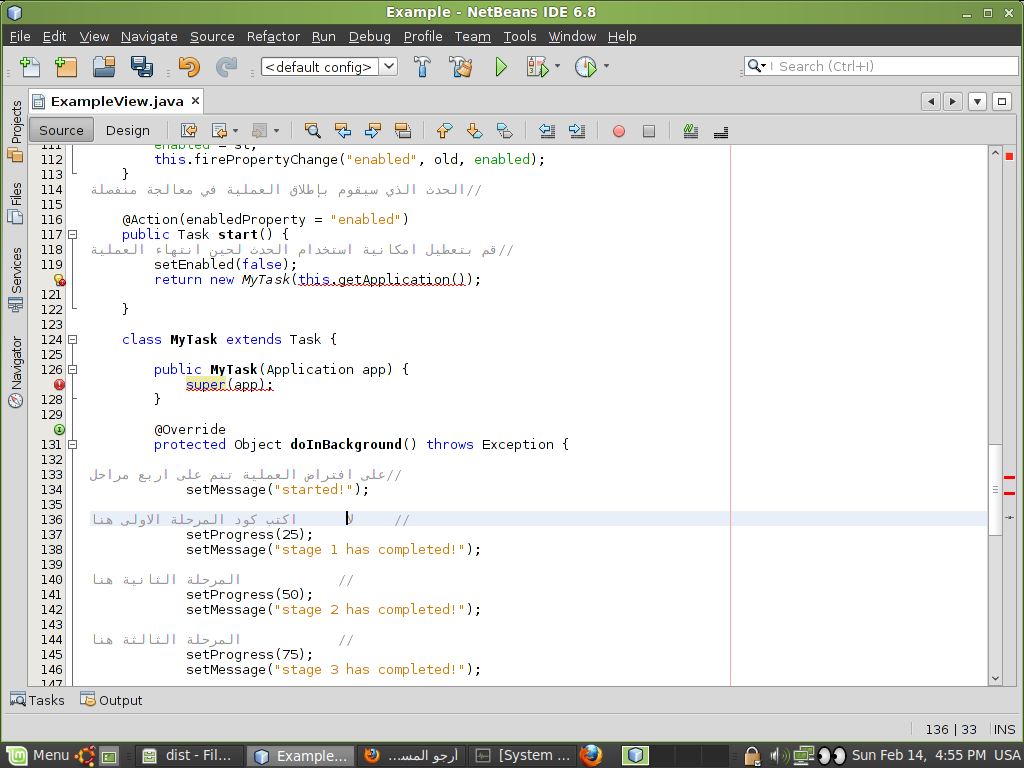Viewport: 1024px width, 768px height.
Task: Click the Profile main project clock icon
Action: click(586, 67)
